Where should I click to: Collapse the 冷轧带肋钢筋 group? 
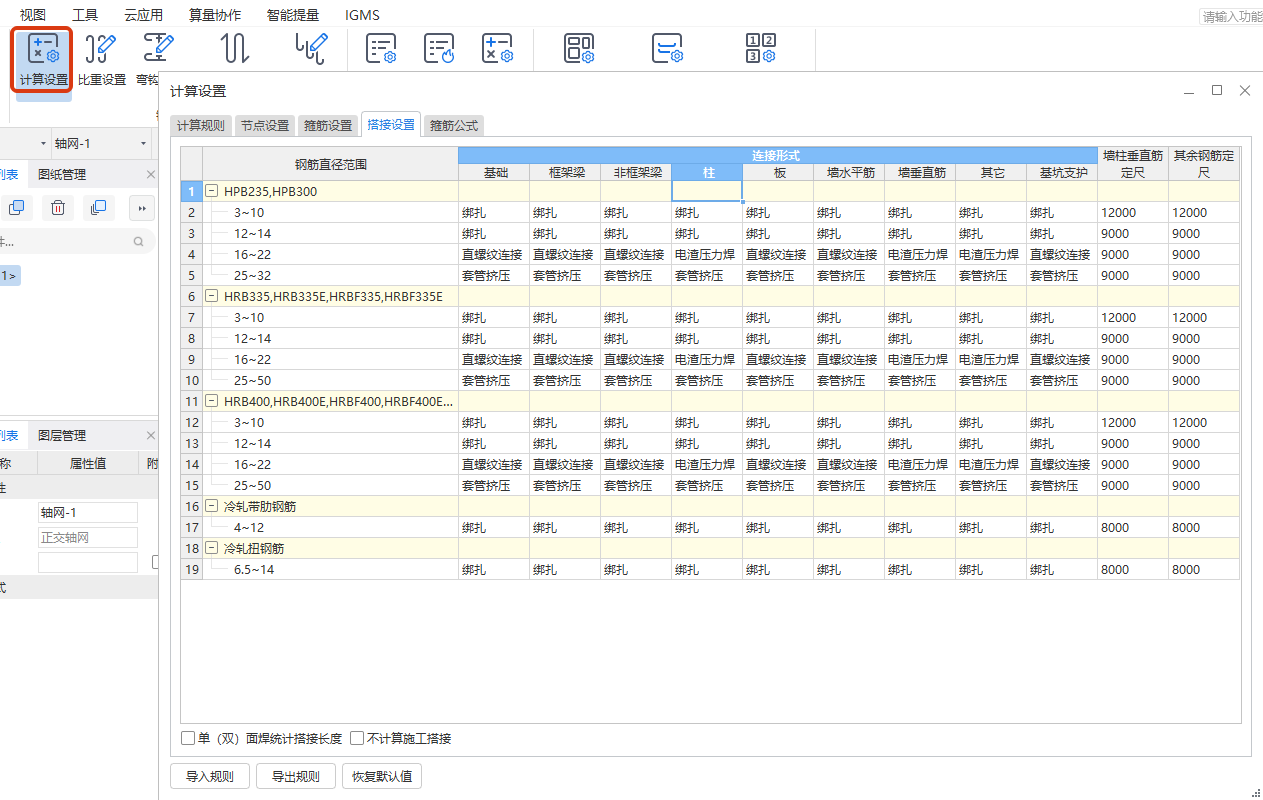[x=212, y=507]
